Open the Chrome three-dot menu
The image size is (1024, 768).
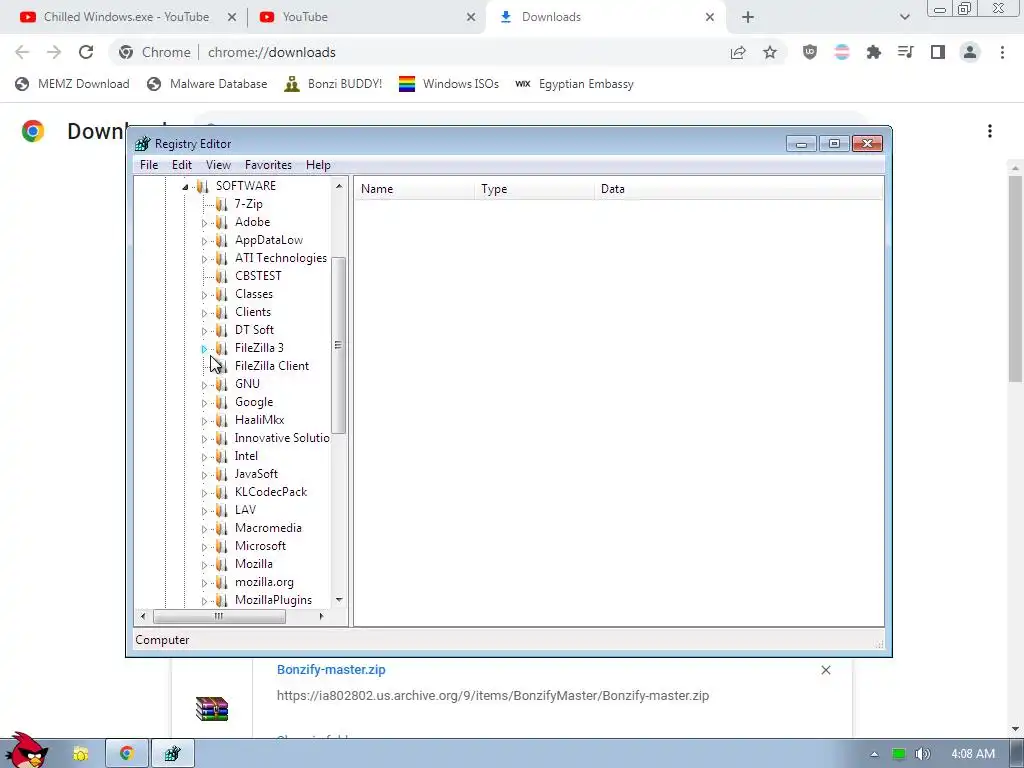point(1002,52)
